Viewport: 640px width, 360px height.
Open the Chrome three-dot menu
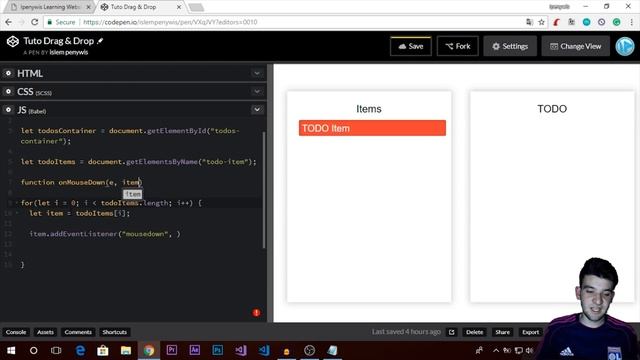coord(631,22)
